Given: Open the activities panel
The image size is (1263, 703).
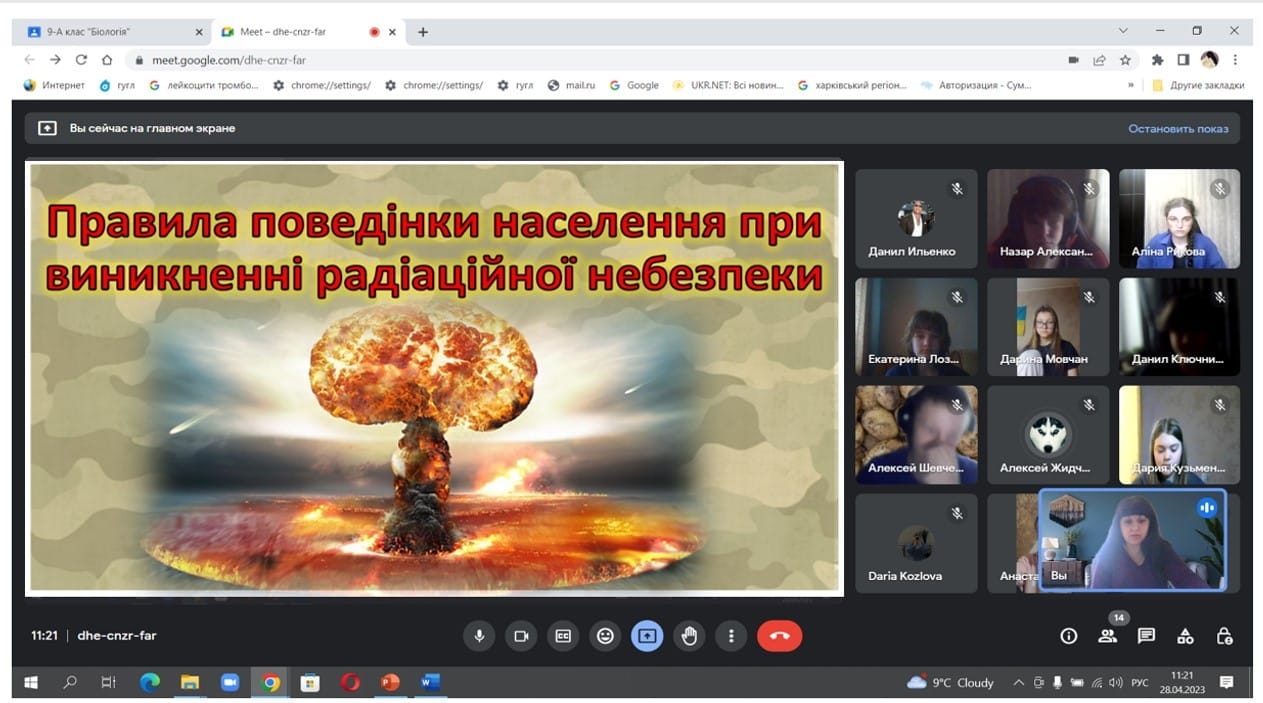Looking at the screenshot, I should (1185, 636).
